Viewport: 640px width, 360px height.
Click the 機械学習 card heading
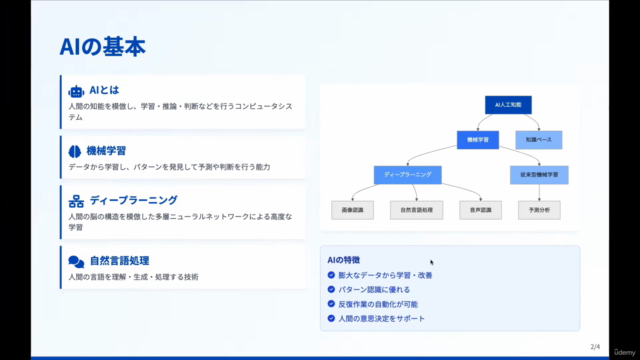106,151
